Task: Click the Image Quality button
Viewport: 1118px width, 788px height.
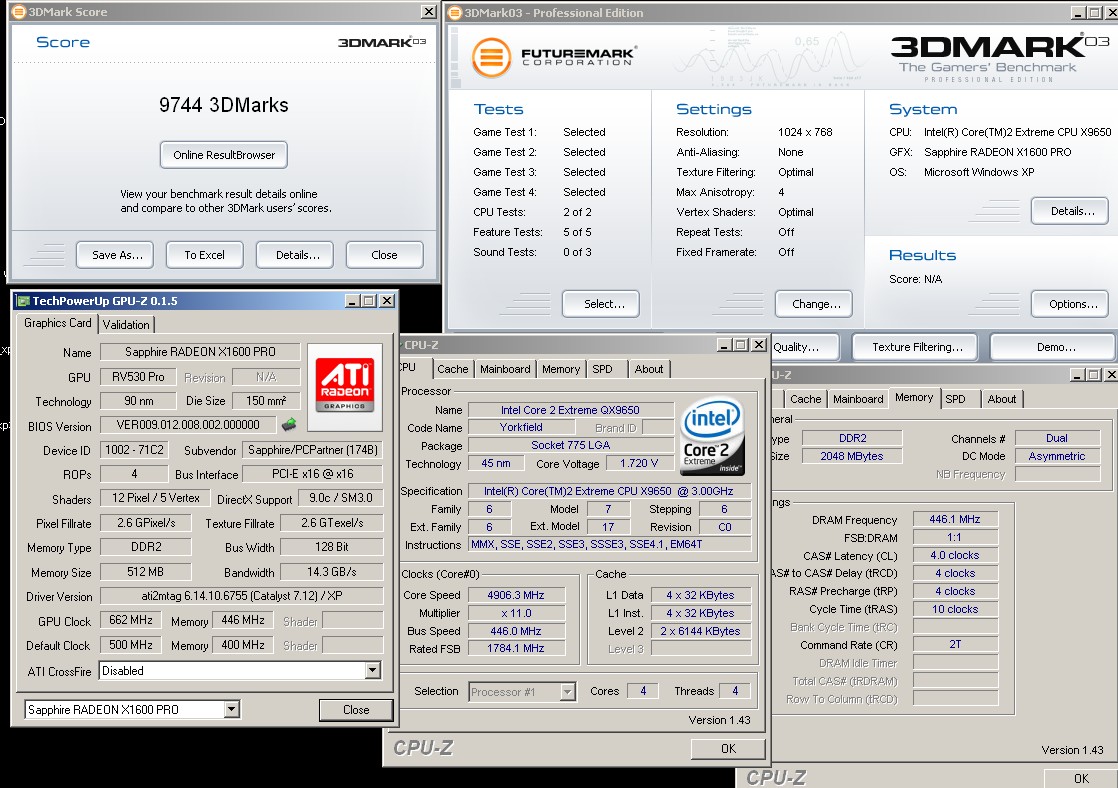Action: pyautogui.click(x=806, y=347)
